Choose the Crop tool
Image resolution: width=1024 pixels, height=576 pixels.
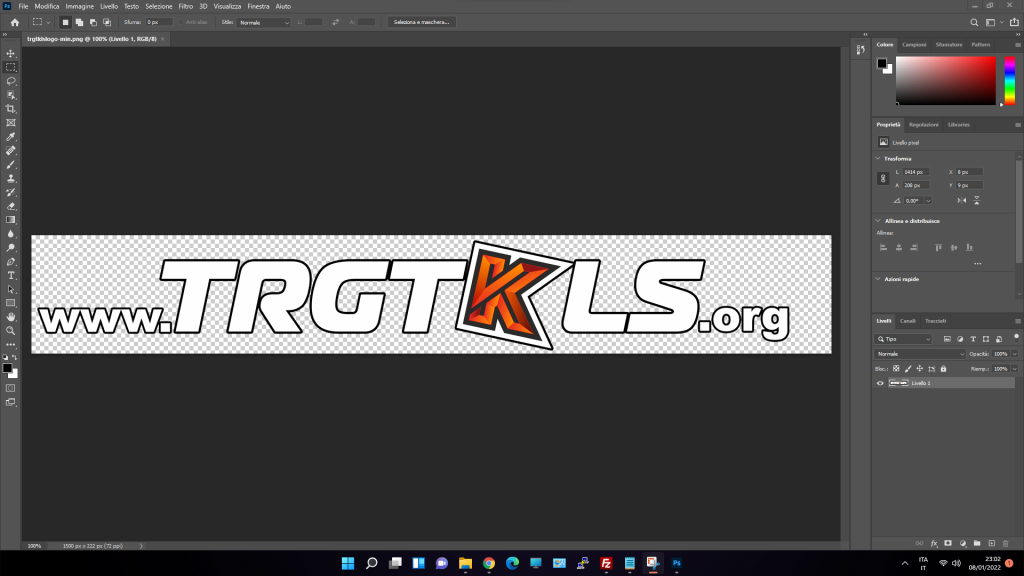coord(11,109)
